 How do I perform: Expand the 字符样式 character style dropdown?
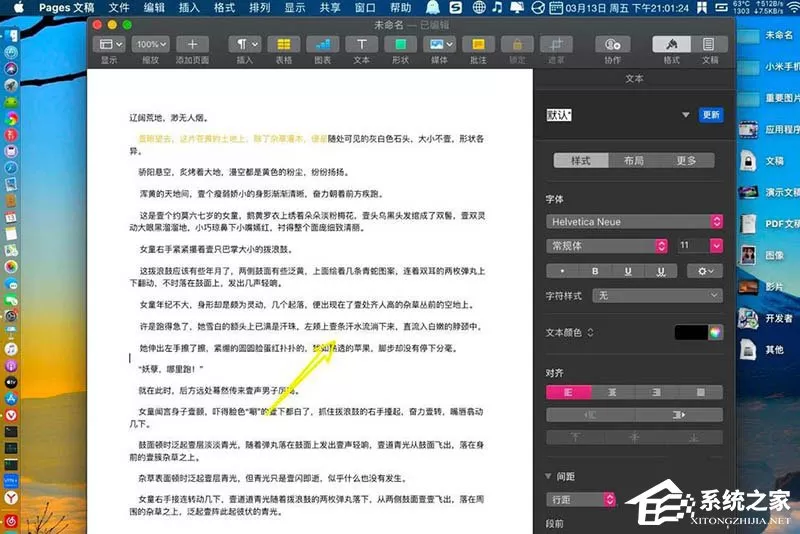[x=657, y=296]
